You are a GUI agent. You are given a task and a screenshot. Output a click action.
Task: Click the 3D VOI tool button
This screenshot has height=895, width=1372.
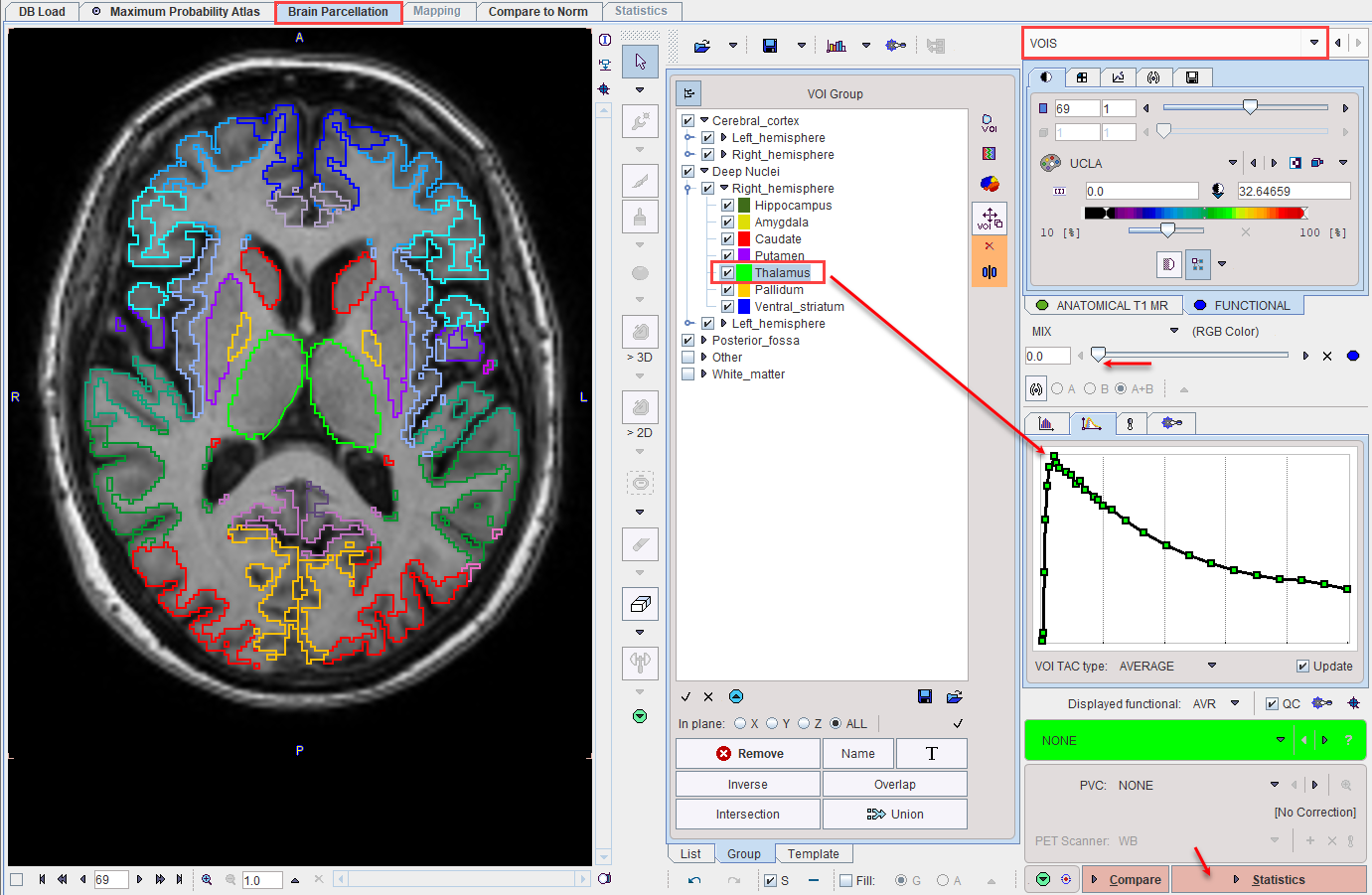640,332
